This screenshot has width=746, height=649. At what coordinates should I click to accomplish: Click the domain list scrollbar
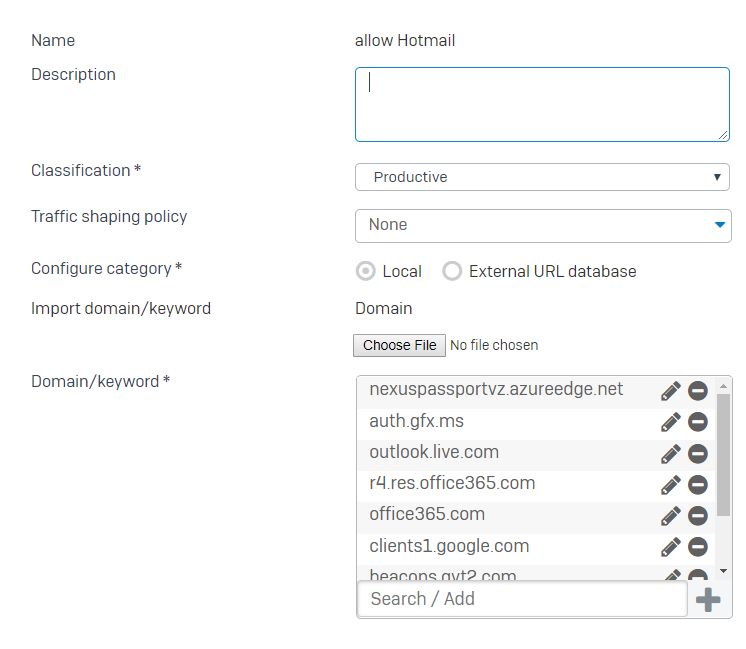click(723, 450)
